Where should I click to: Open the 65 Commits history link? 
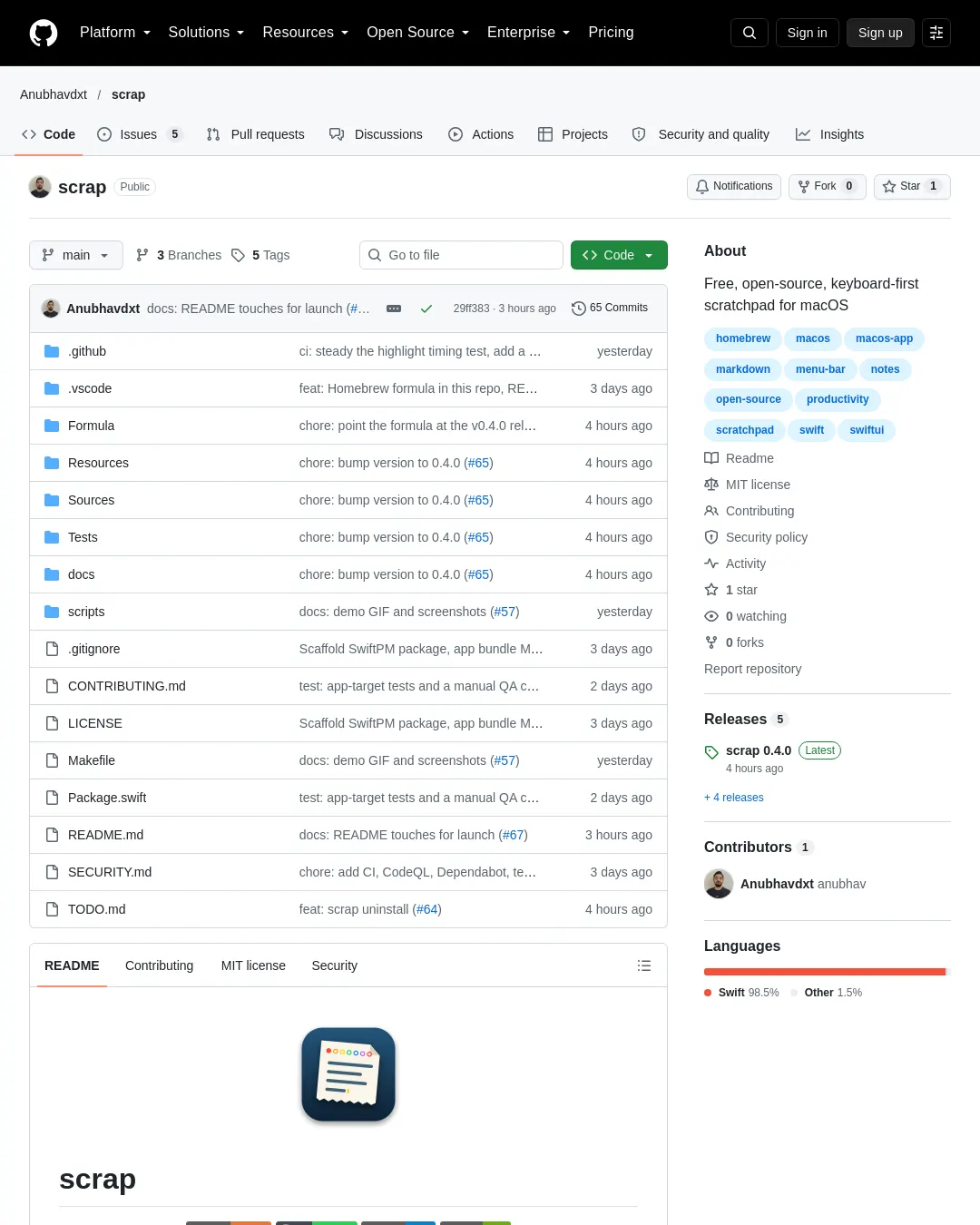pos(610,309)
